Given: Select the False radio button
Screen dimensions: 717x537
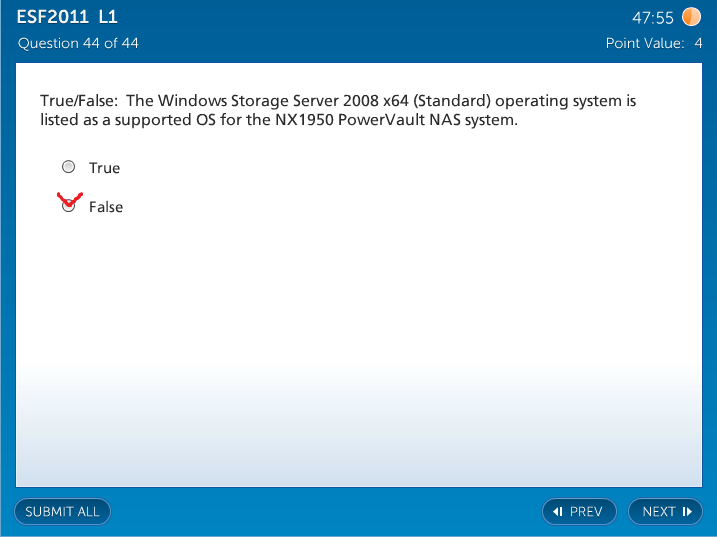Looking at the screenshot, I should click(68, 207).
